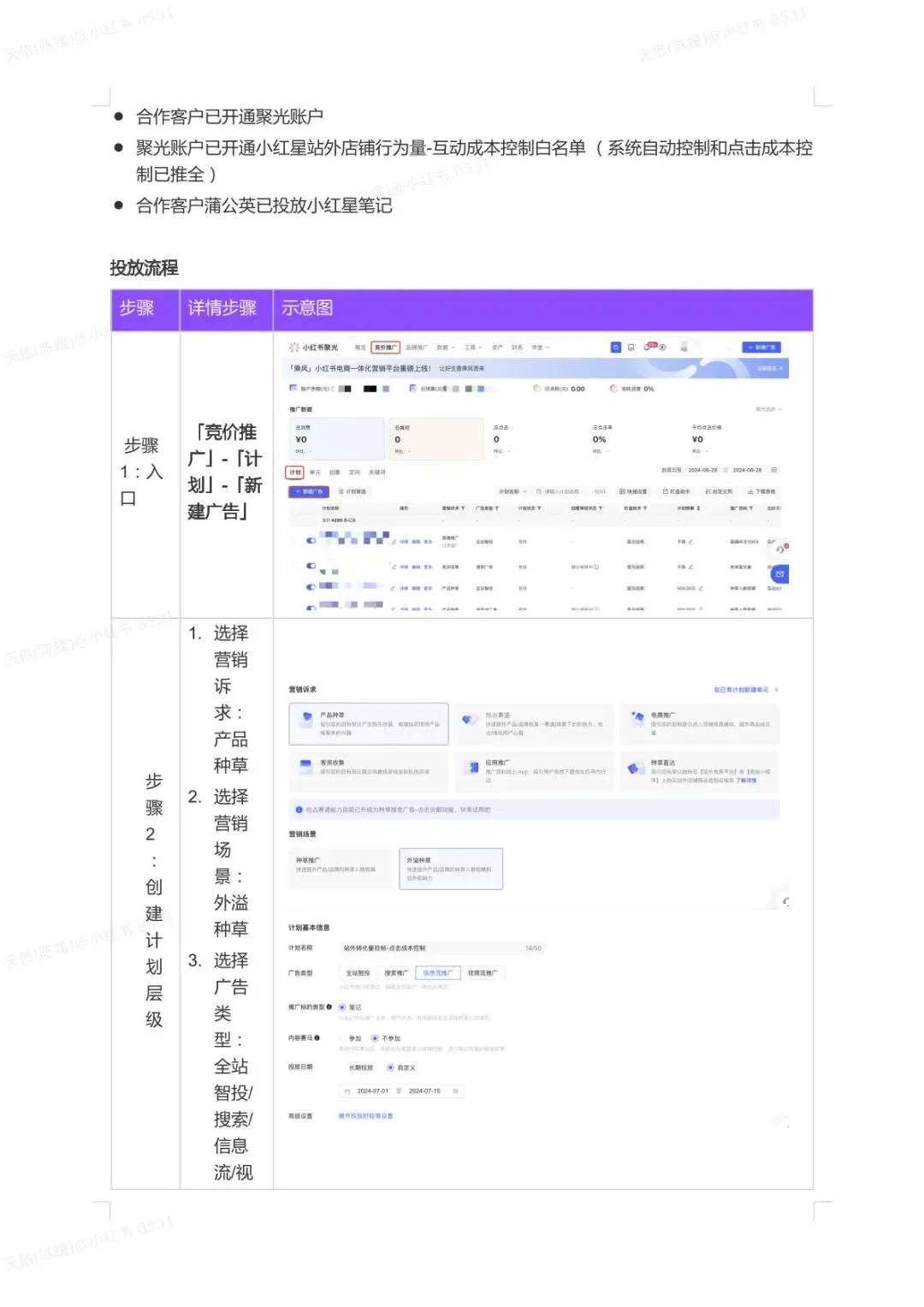The width and height of the screenshot is (924, 1307).
Task: Open 自定义列 column settings
Action: tap(719, 492)
